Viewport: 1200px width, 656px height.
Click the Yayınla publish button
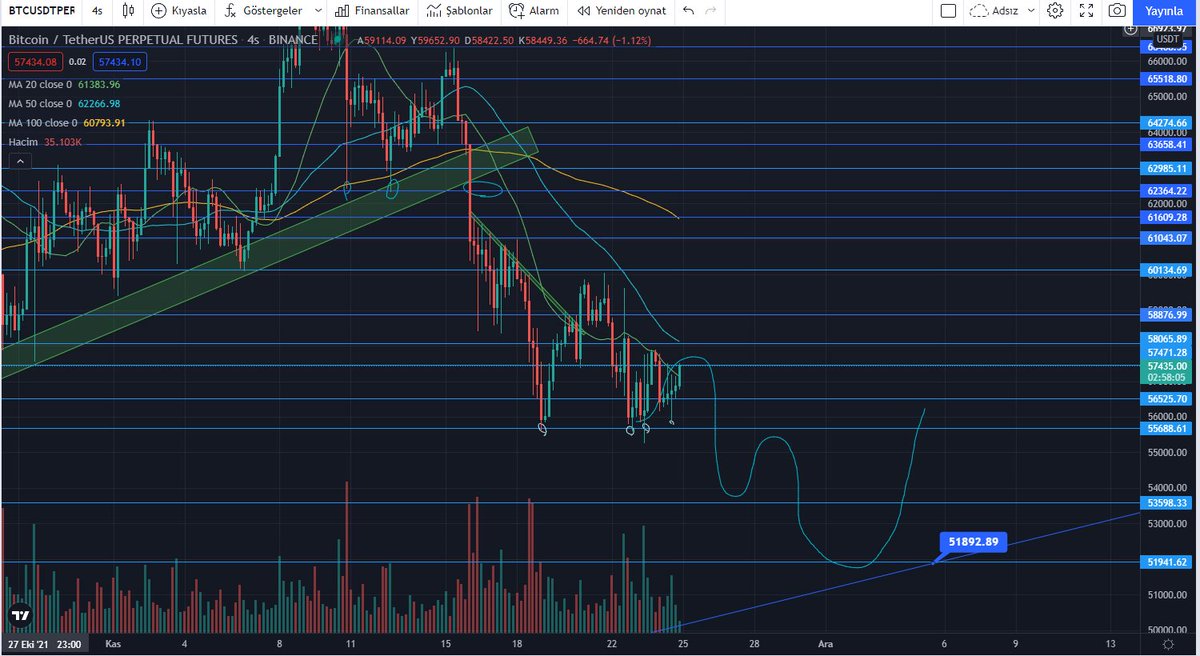pos(1164,11)
